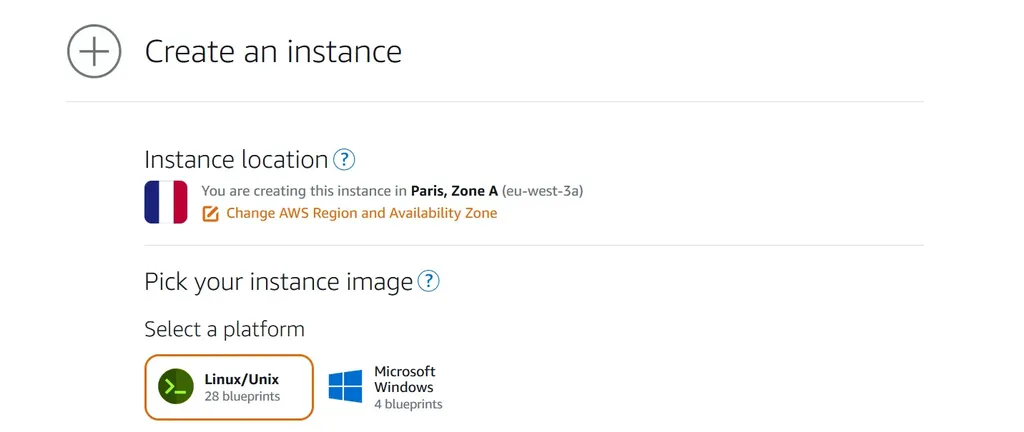1024x432 pixels.
Task: Choose the Microsoft Windows platform label
Action: 405,379
